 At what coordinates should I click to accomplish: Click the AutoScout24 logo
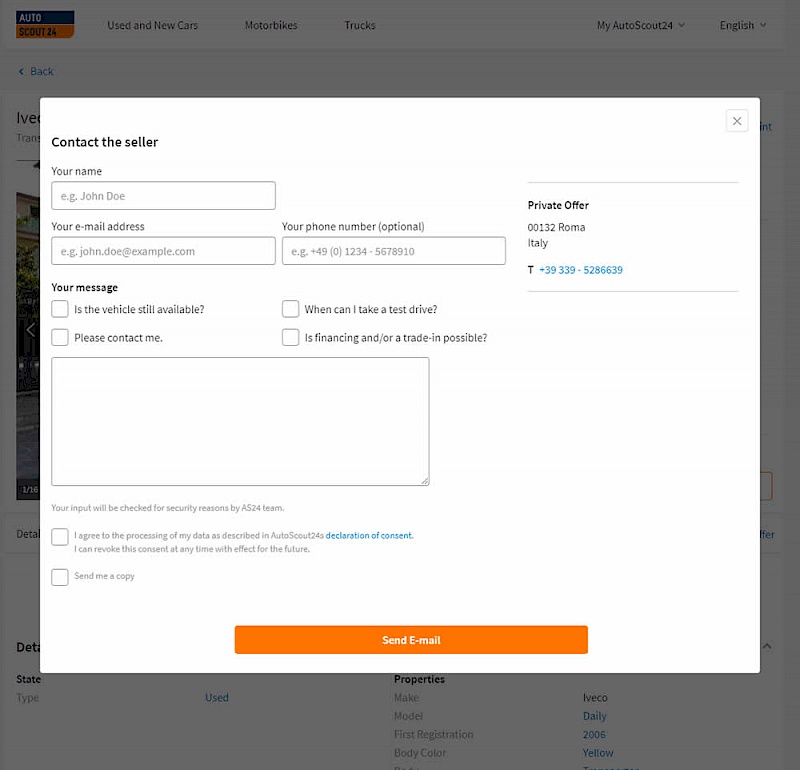click(x=45, y=25)
